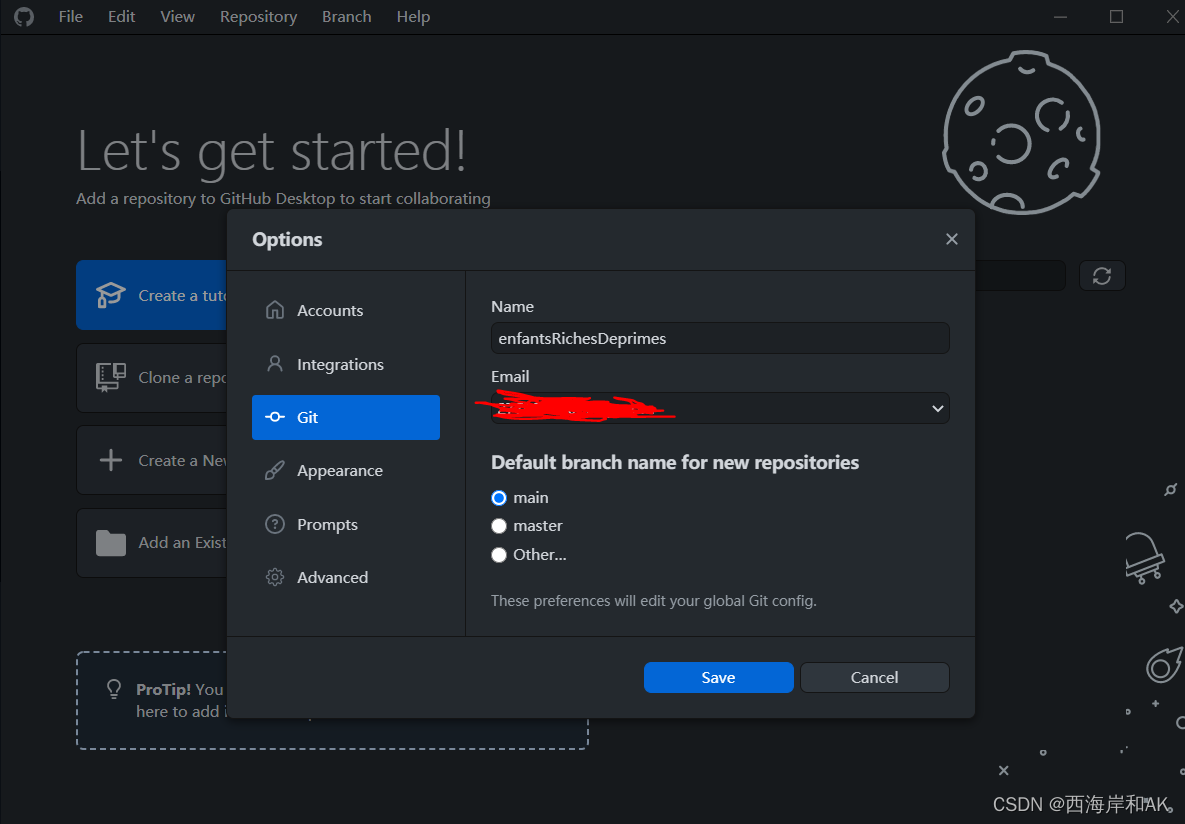
Task: Click the plus icon for new repository
Action: (110, 460)
